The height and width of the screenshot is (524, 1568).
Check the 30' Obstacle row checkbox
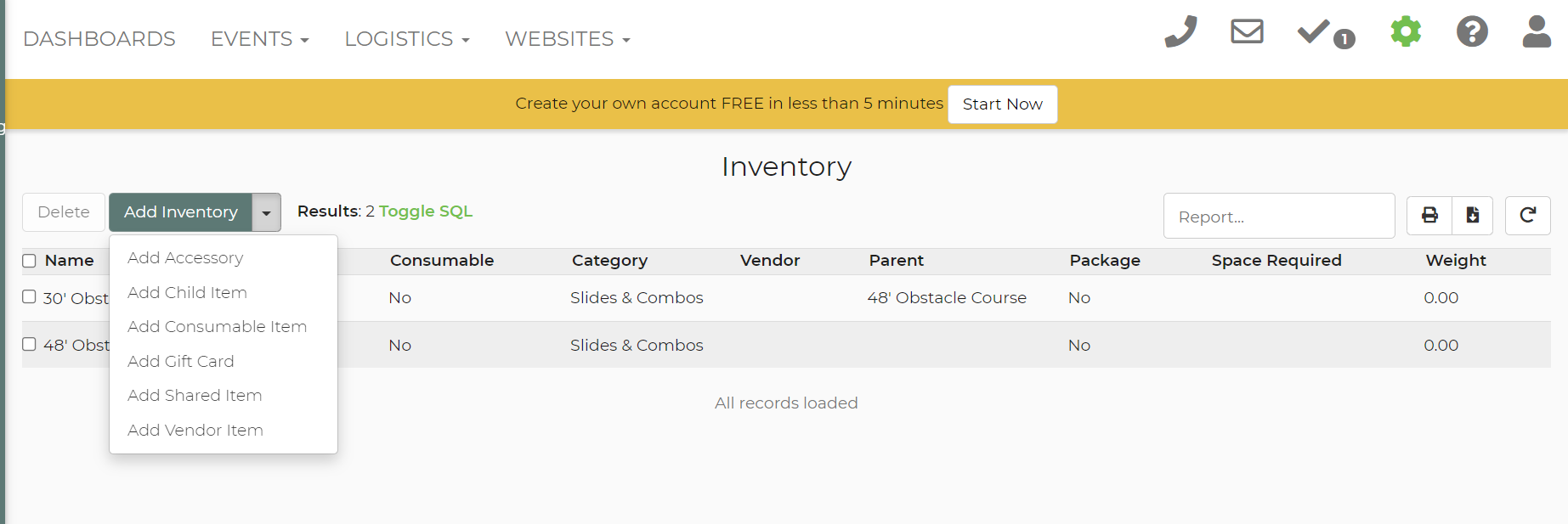30,297
